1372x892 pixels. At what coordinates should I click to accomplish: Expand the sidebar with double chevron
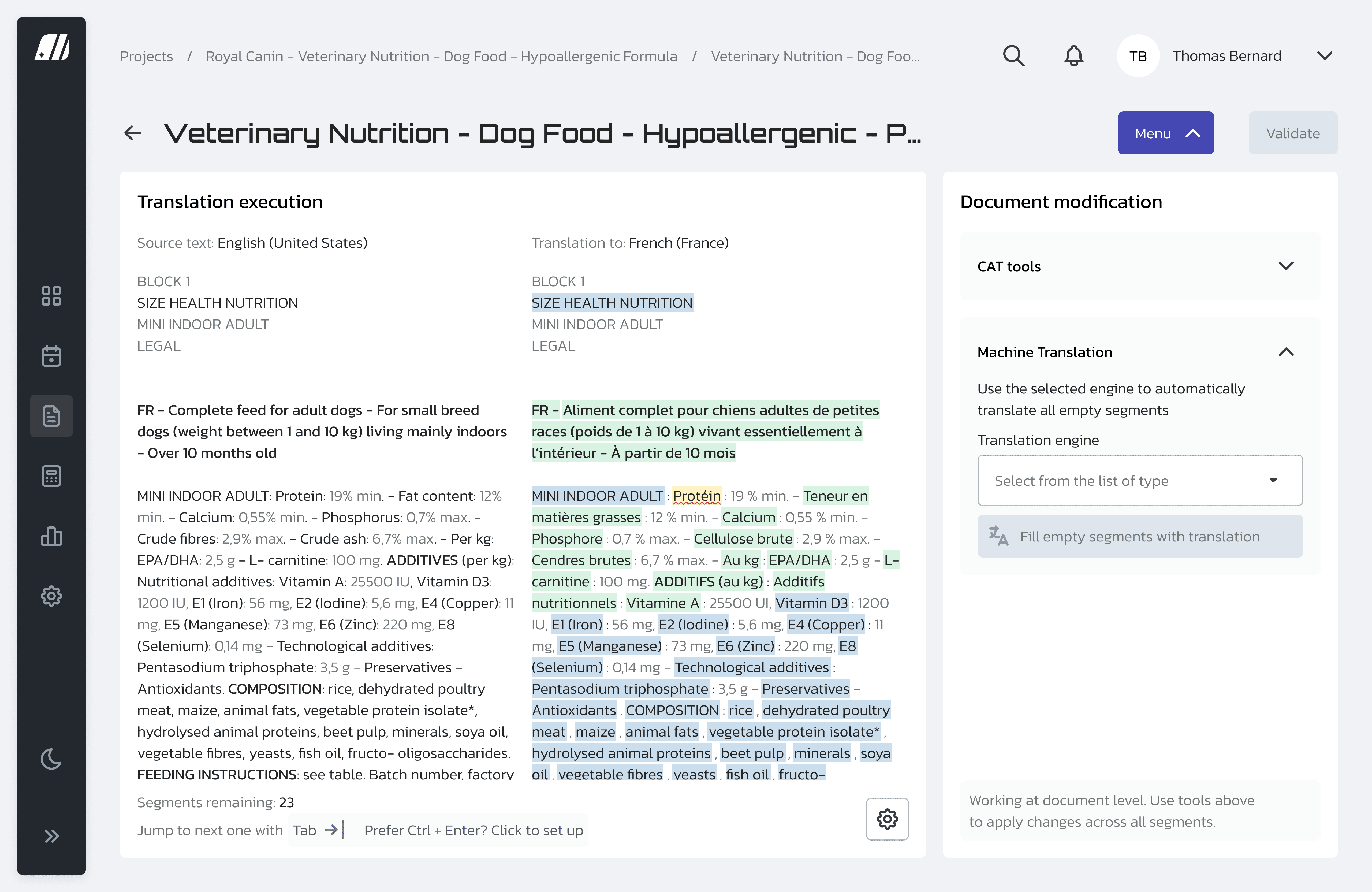[x=51, y=836]
